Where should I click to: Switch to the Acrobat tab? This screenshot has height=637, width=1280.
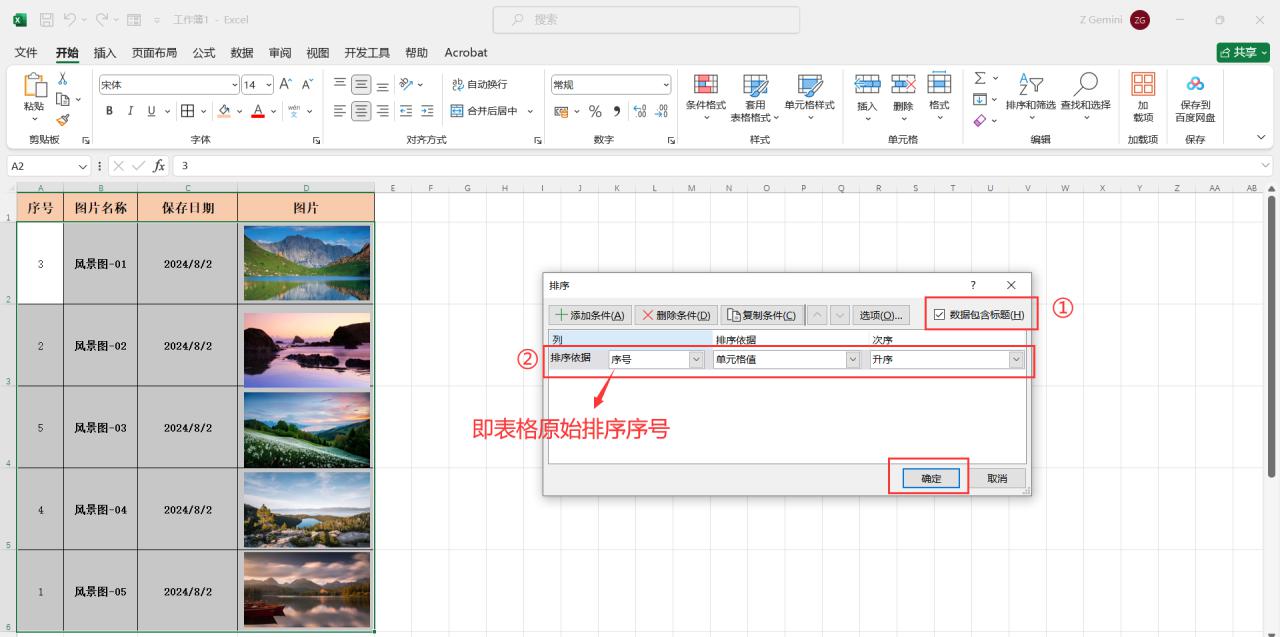[466, 52]
